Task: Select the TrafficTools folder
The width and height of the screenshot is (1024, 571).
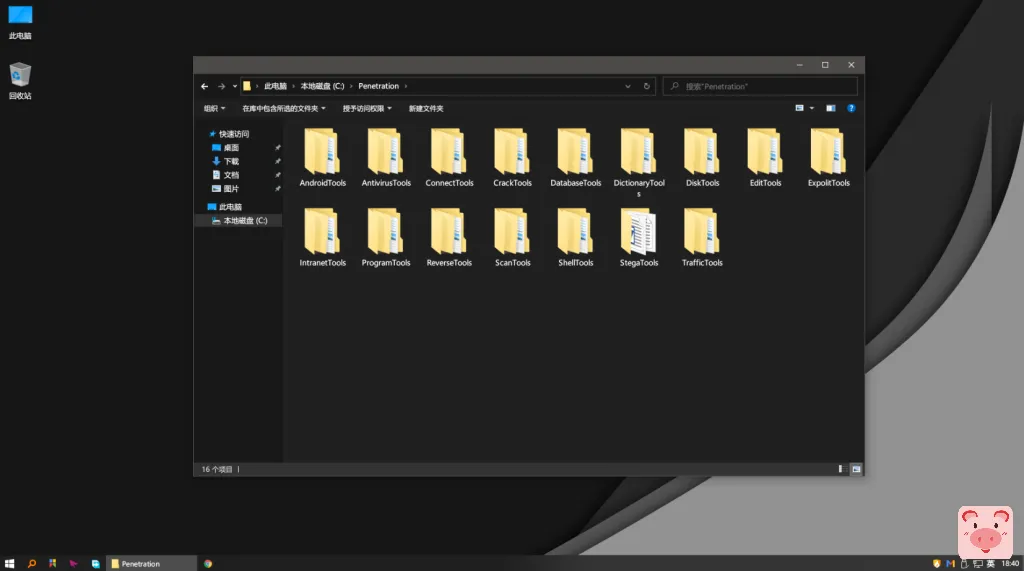Action: 702,232
